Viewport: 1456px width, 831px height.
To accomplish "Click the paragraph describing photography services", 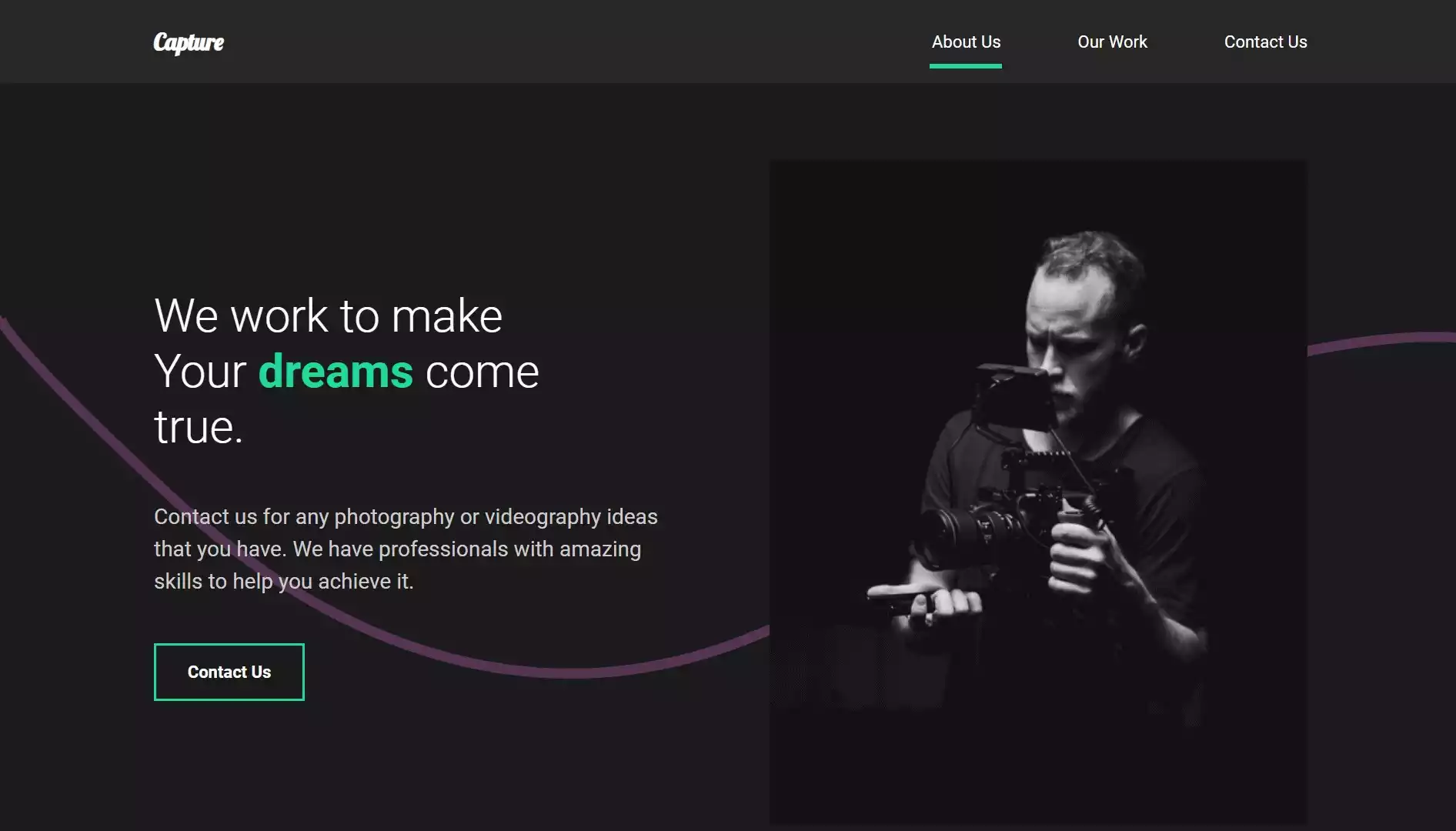I will click(406, 549).
